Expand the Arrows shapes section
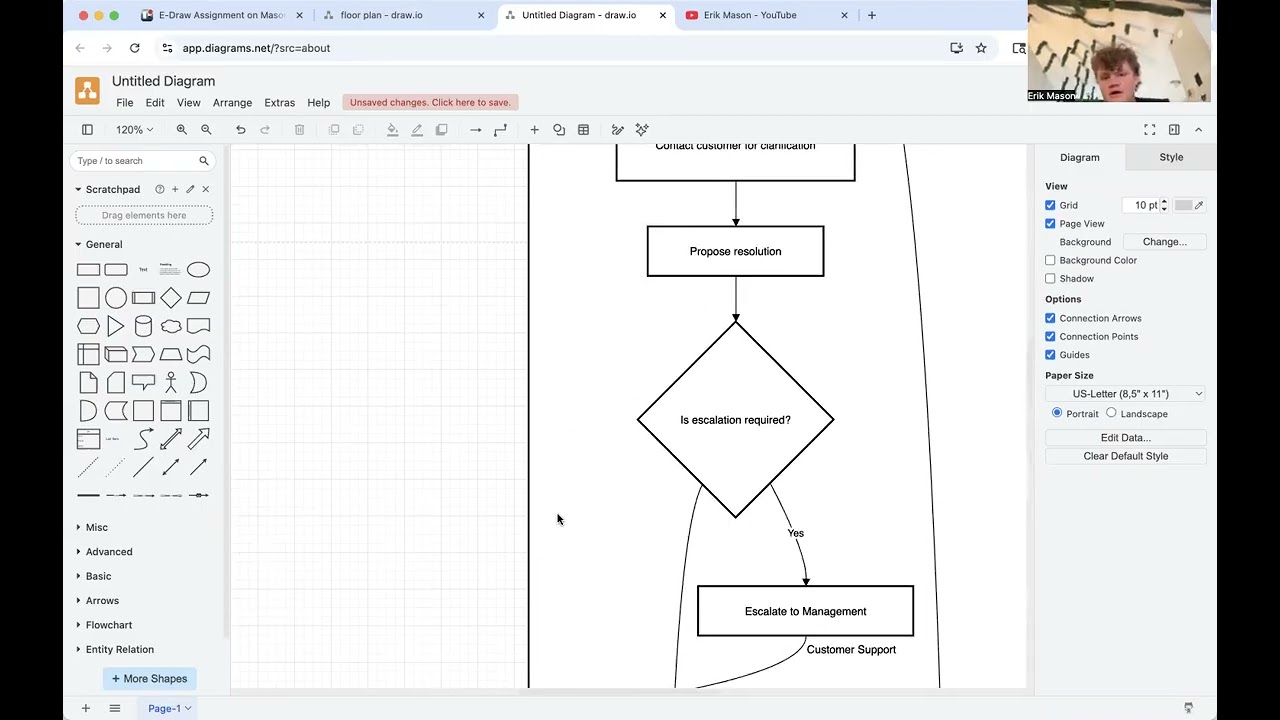The height and width of the screenshot is (720, 1280). (102, 601)
